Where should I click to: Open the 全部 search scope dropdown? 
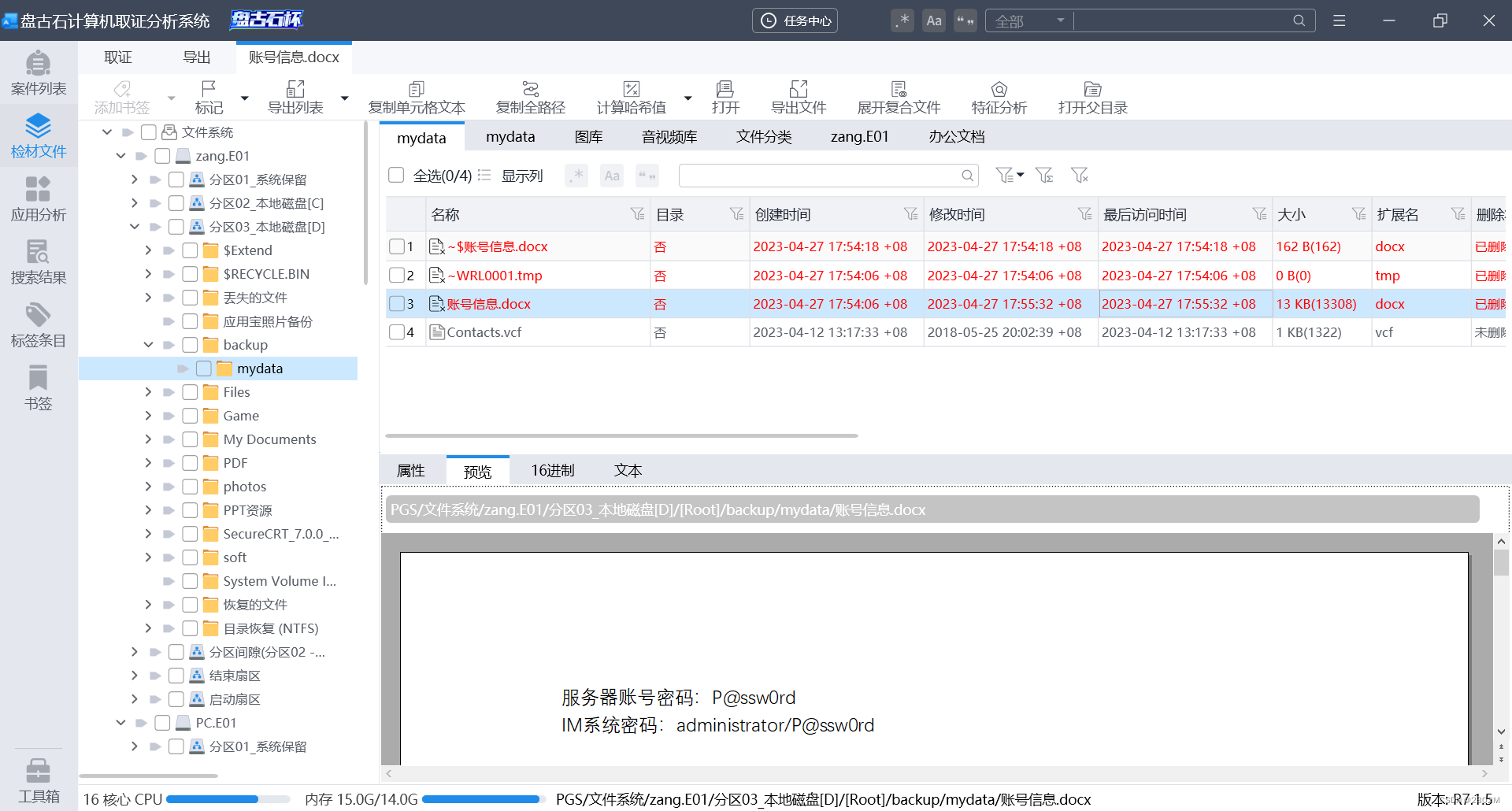1029,20
